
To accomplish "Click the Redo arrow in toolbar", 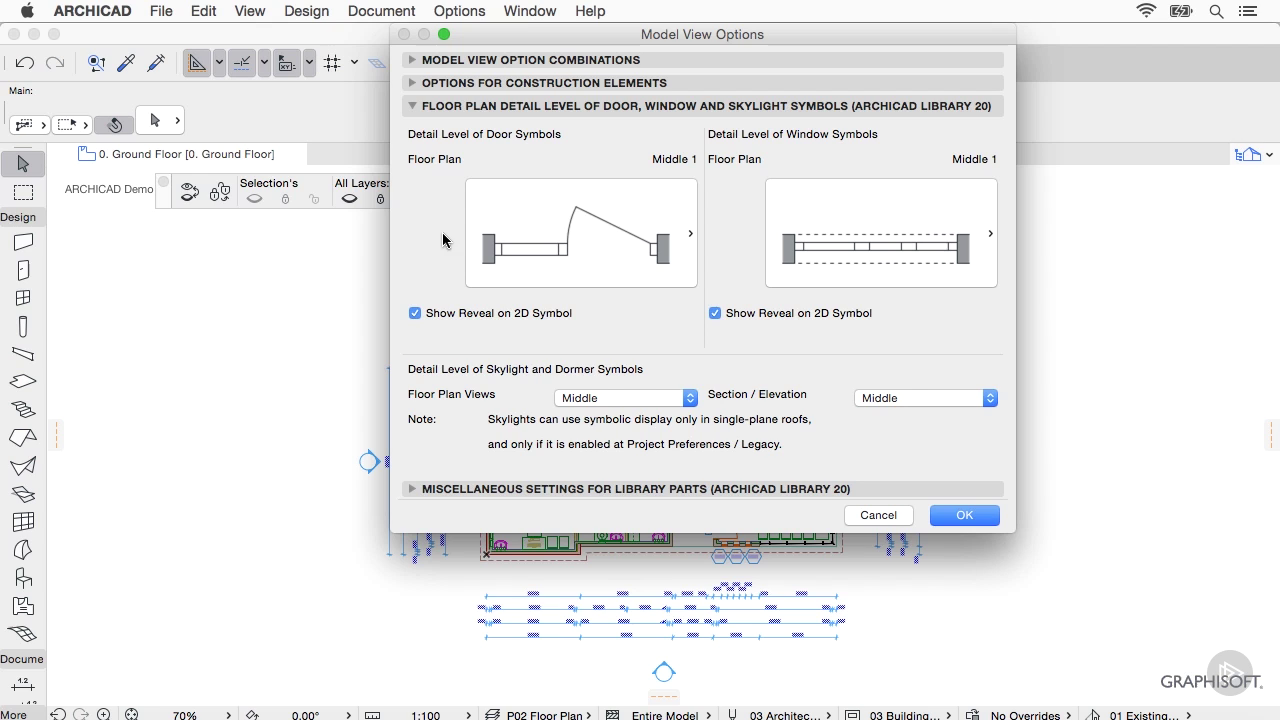I will (x=55, y=63).
